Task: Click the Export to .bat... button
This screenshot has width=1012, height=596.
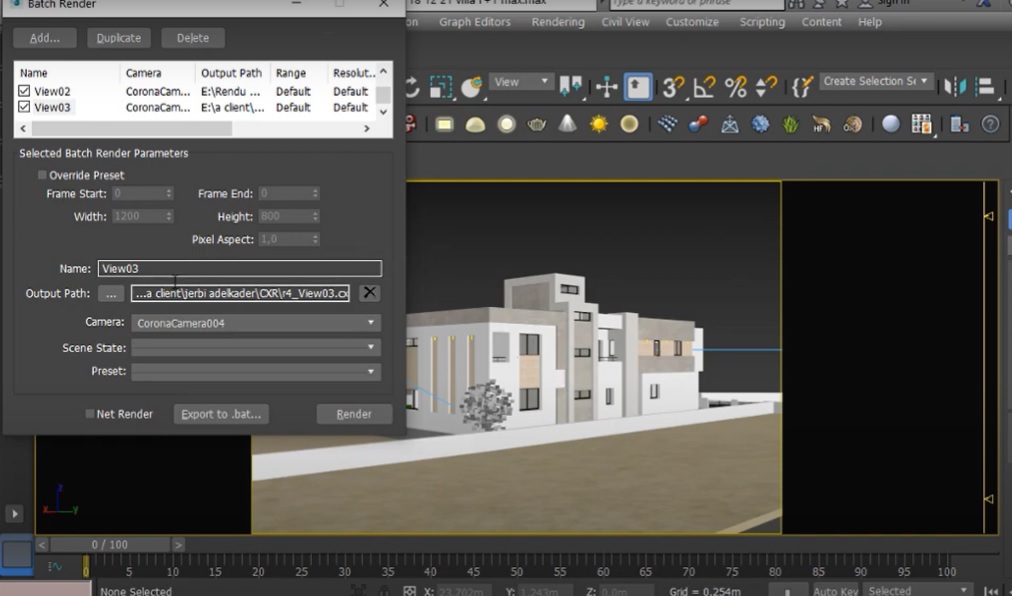Action: [221, 414]
